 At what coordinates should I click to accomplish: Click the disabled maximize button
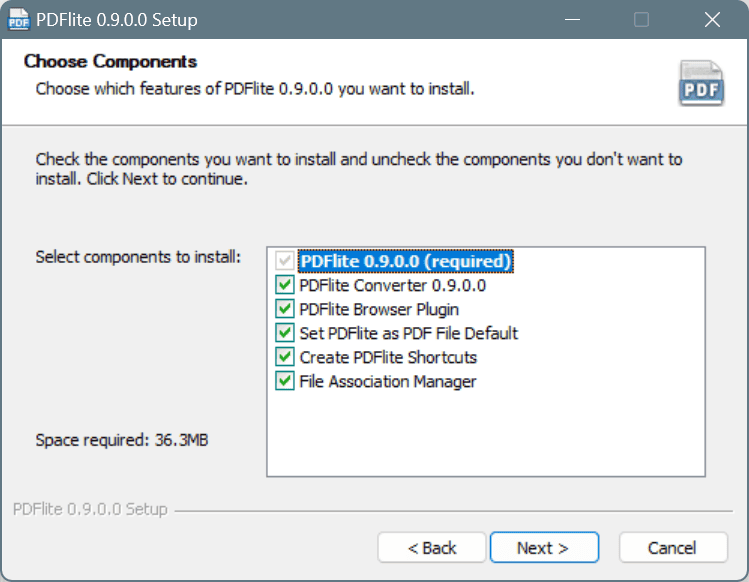pyautogui.click(x=641, y=20)
